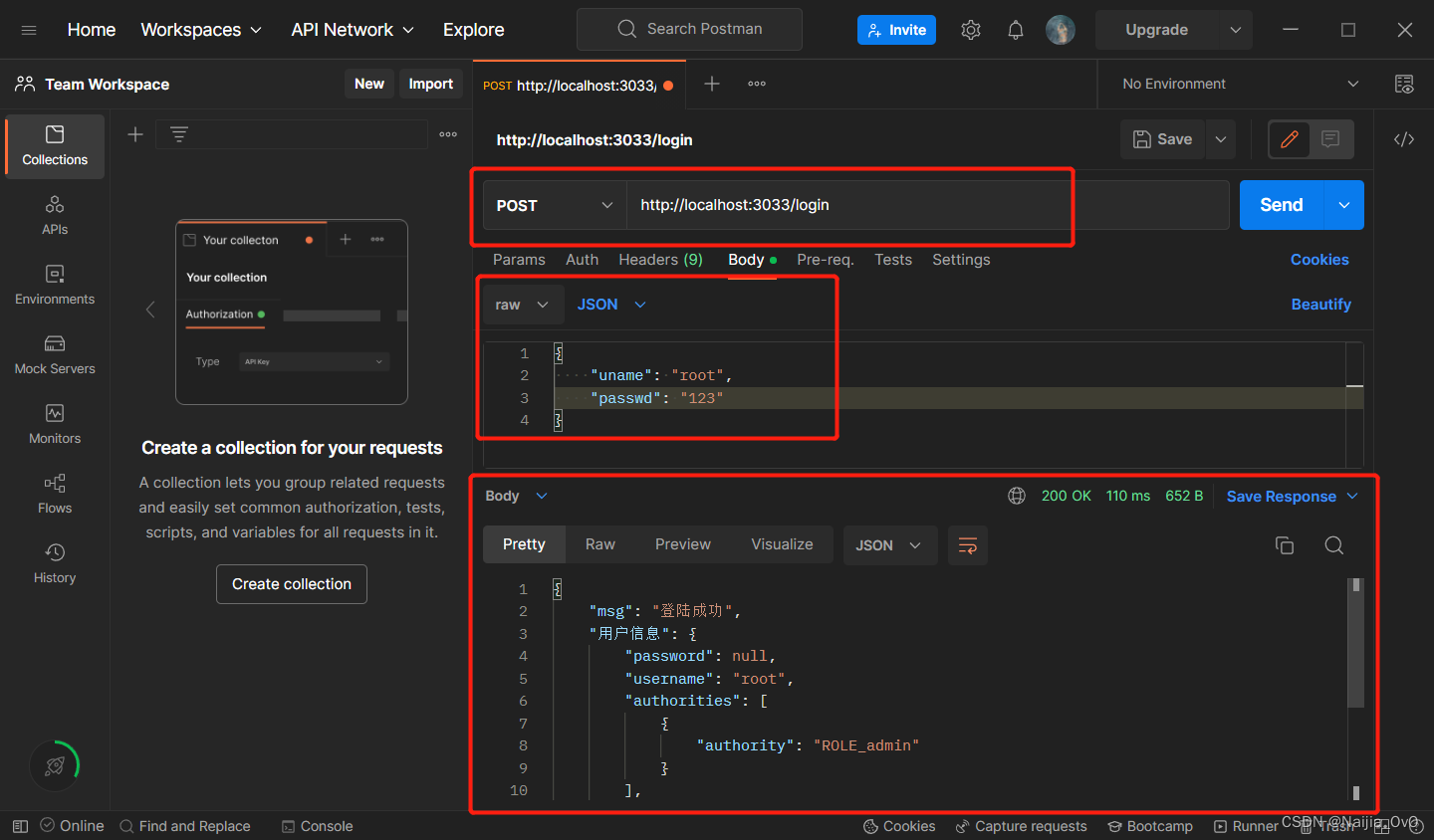Change raw body type dropdown
Image resolution: width=1434 pixels, height=840 pixels.
(x=523, y=305)
